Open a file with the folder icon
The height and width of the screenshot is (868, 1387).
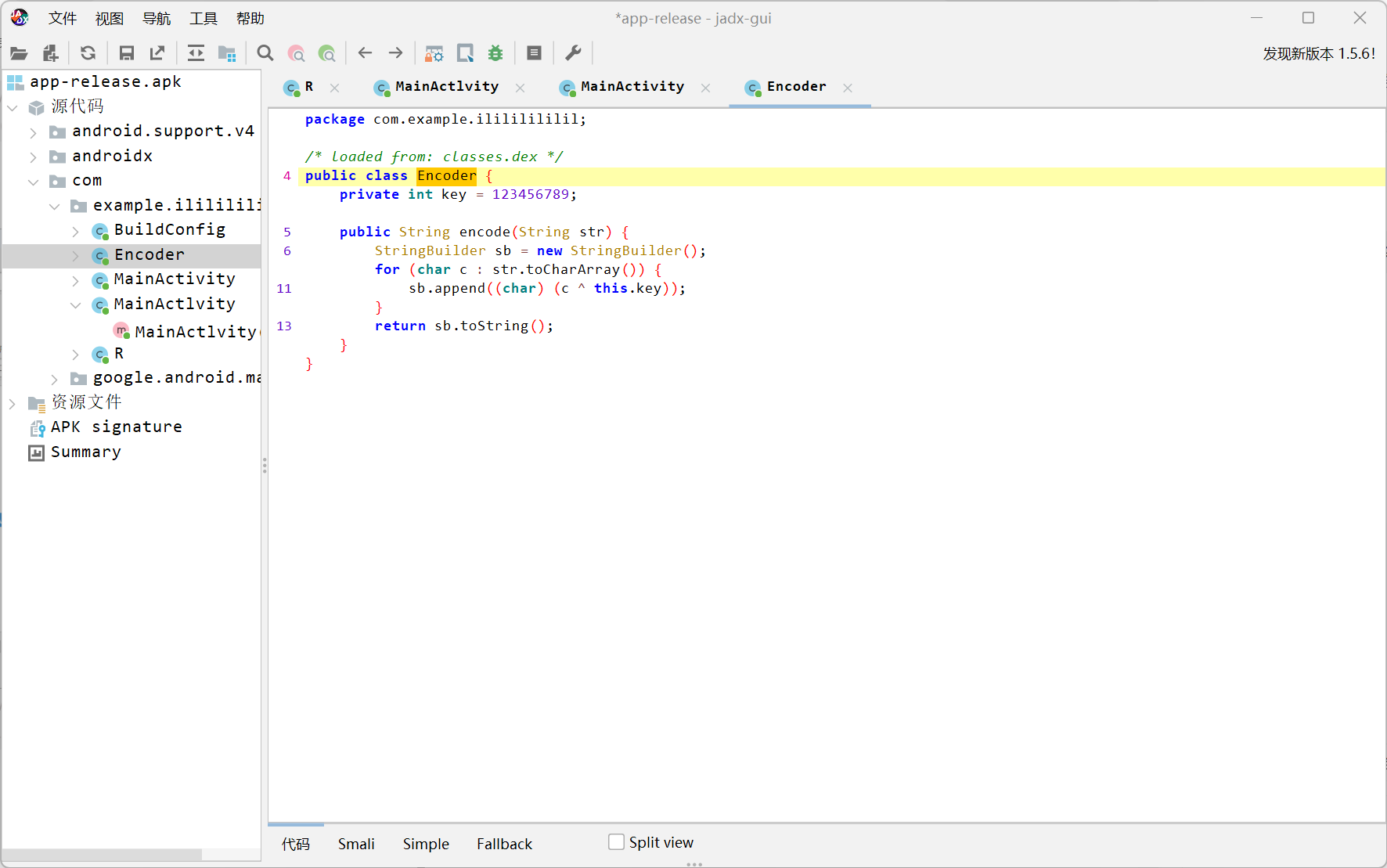(19, 53)
